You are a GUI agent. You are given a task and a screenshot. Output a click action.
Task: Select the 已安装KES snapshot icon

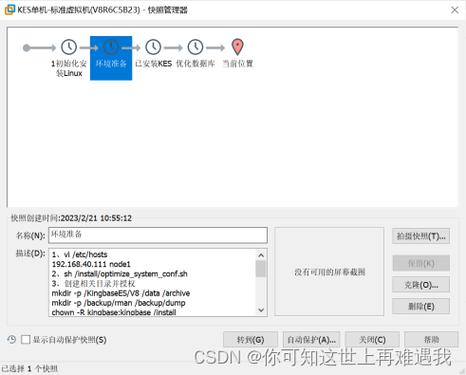153,47
